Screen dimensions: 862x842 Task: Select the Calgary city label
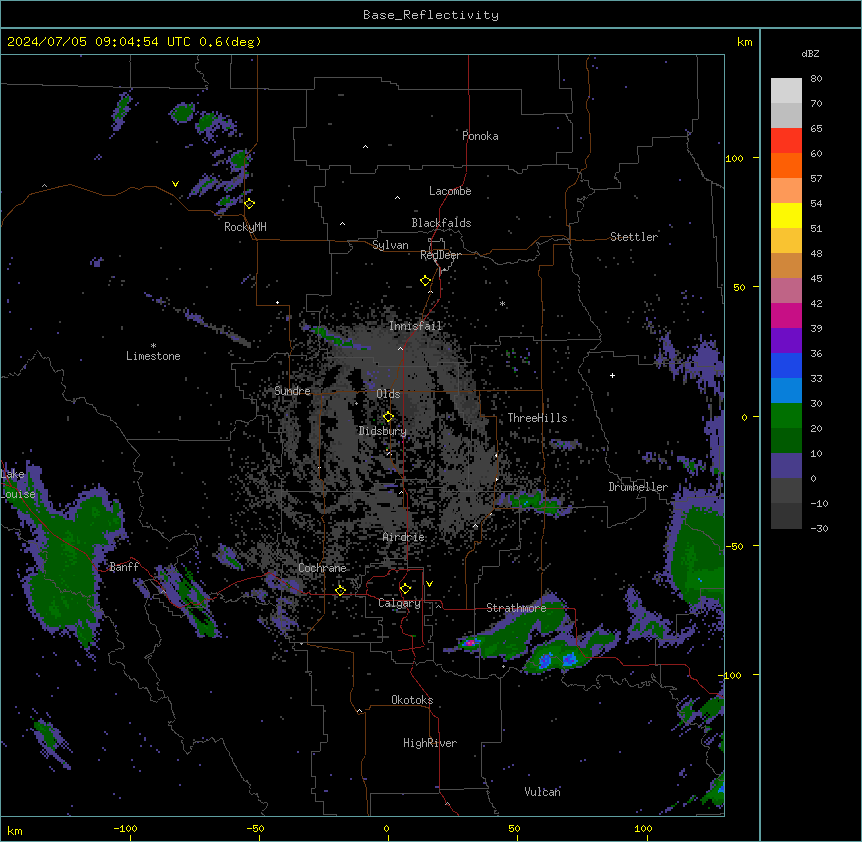click(x=399, y=603)
